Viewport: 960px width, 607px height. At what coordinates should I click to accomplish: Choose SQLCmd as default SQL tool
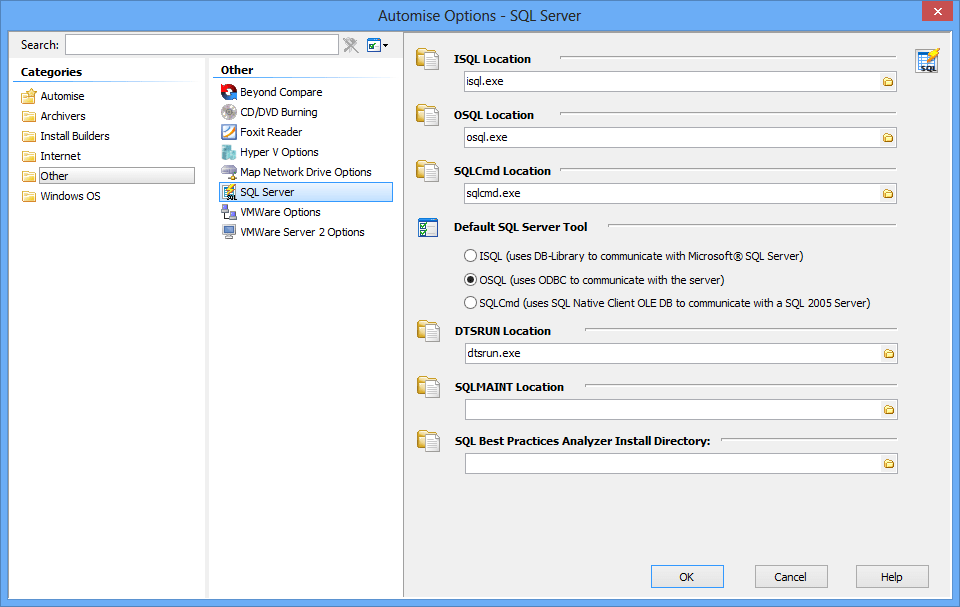click(x=471, y=303)
